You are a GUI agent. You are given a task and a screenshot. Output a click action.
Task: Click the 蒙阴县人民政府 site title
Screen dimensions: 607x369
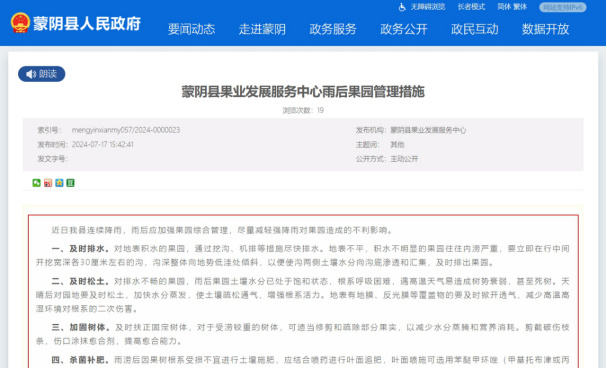click(x=87, y=24)
